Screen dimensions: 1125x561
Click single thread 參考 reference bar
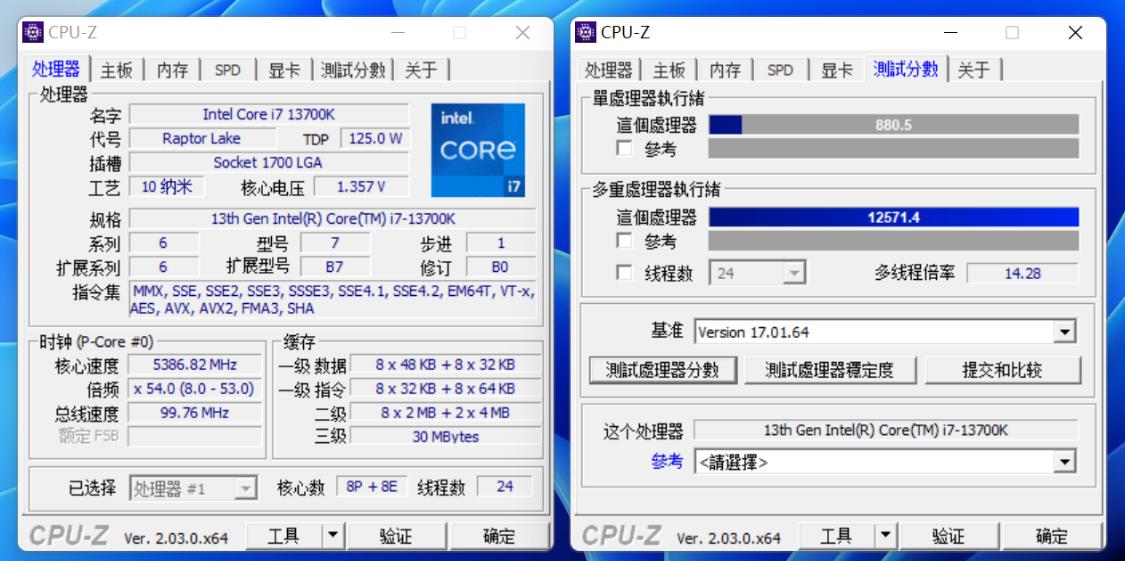pos(893,148)
